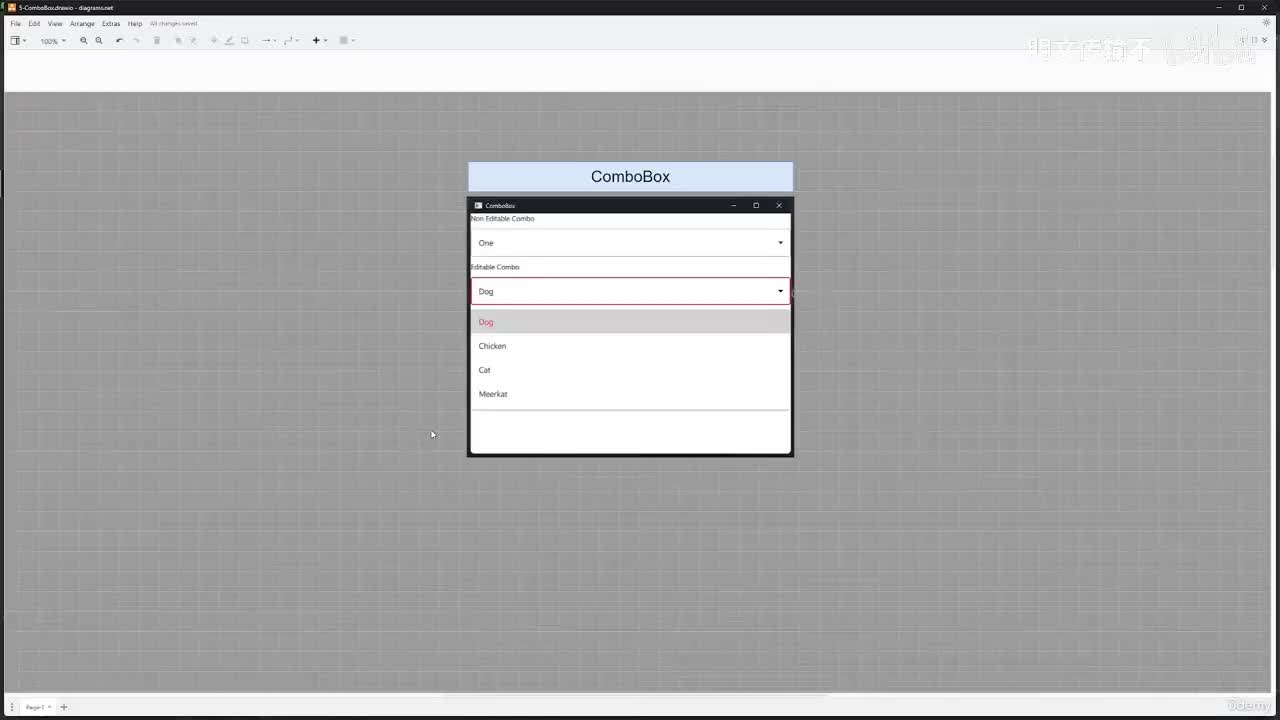Open the 100% zoom level dropdown

click(x=53, y=41)
